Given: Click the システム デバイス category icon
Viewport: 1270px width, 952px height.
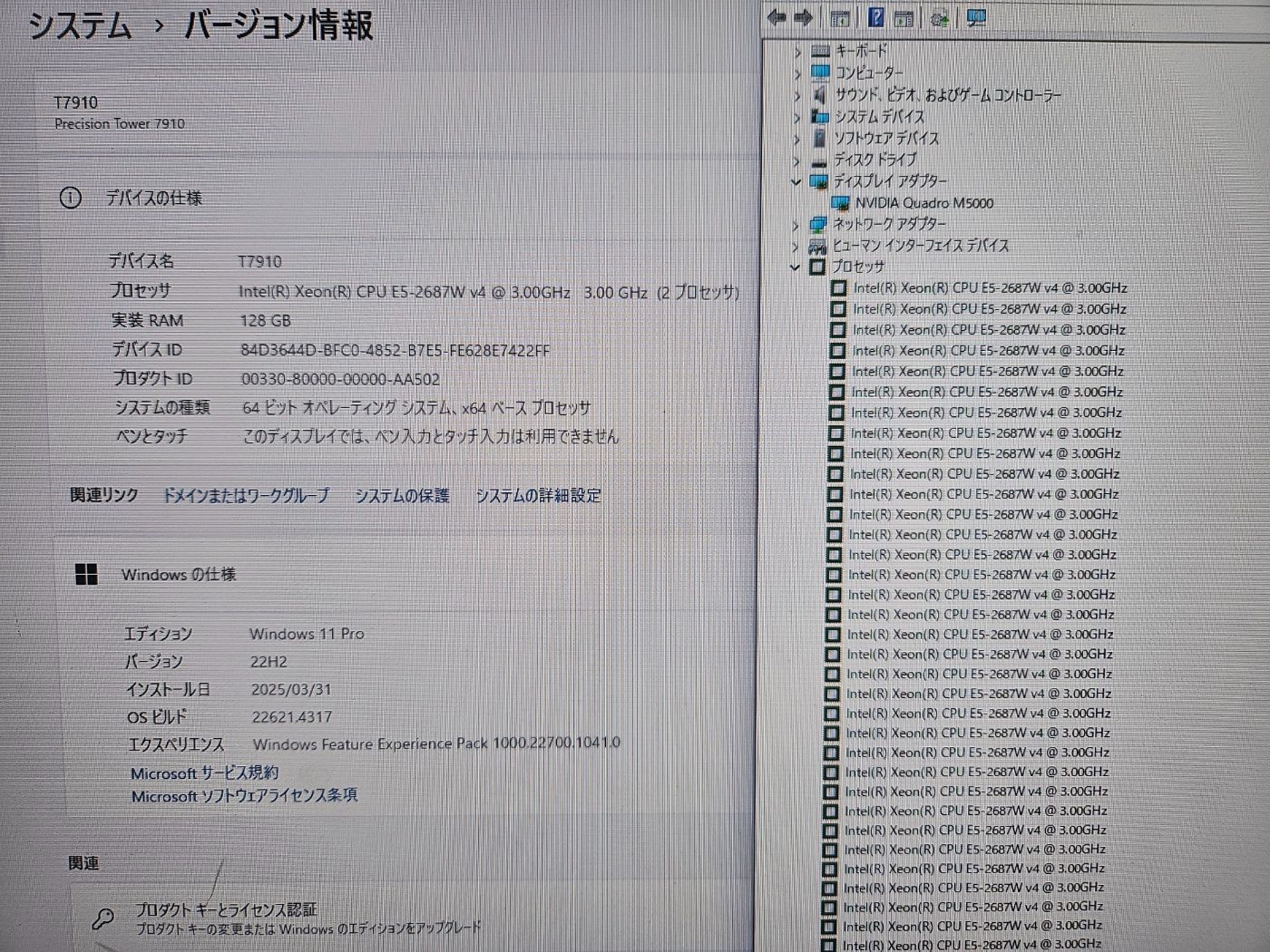Looking at the screenshot, I should click(819, 116).
